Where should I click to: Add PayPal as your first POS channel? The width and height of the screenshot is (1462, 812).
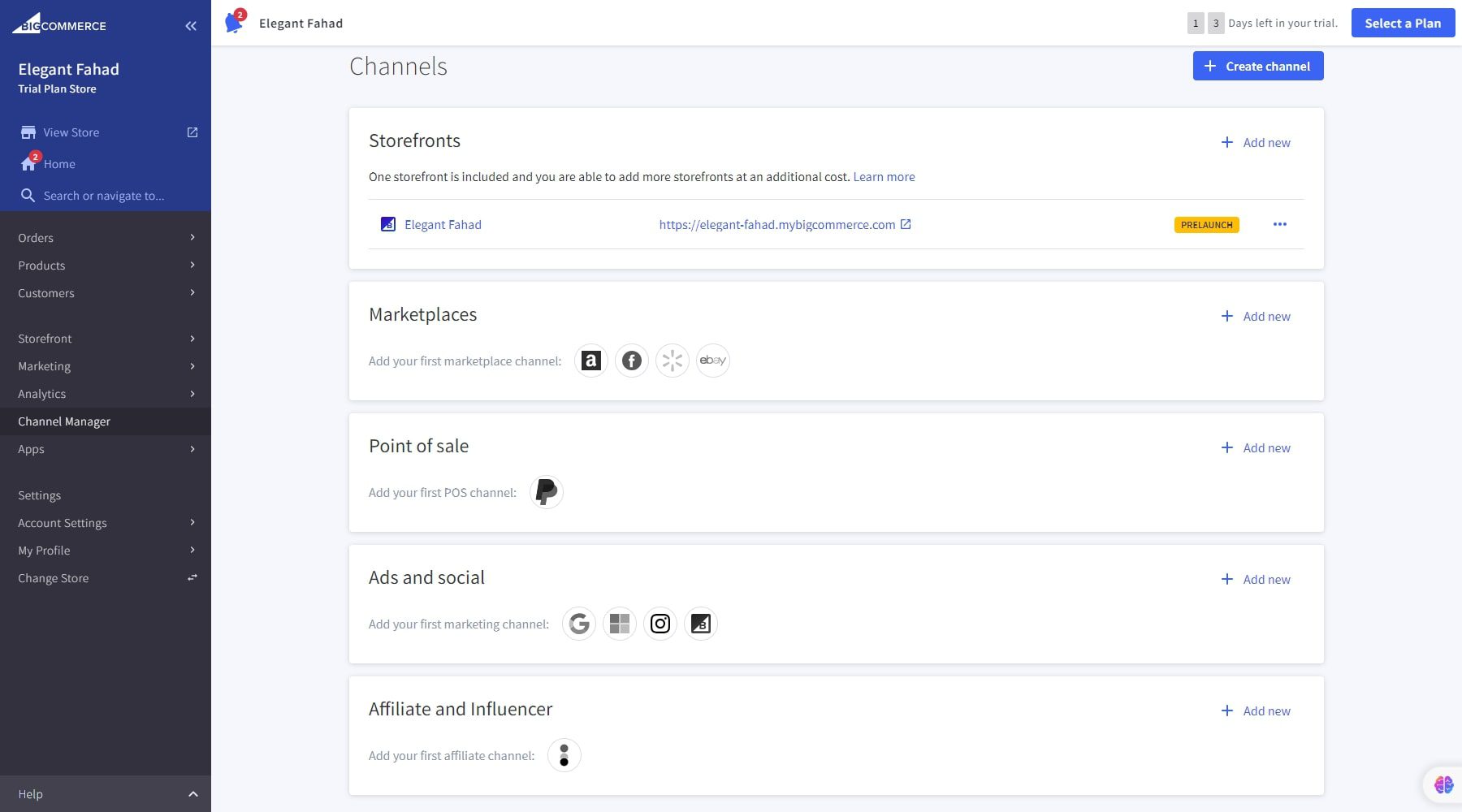[546, 491]
